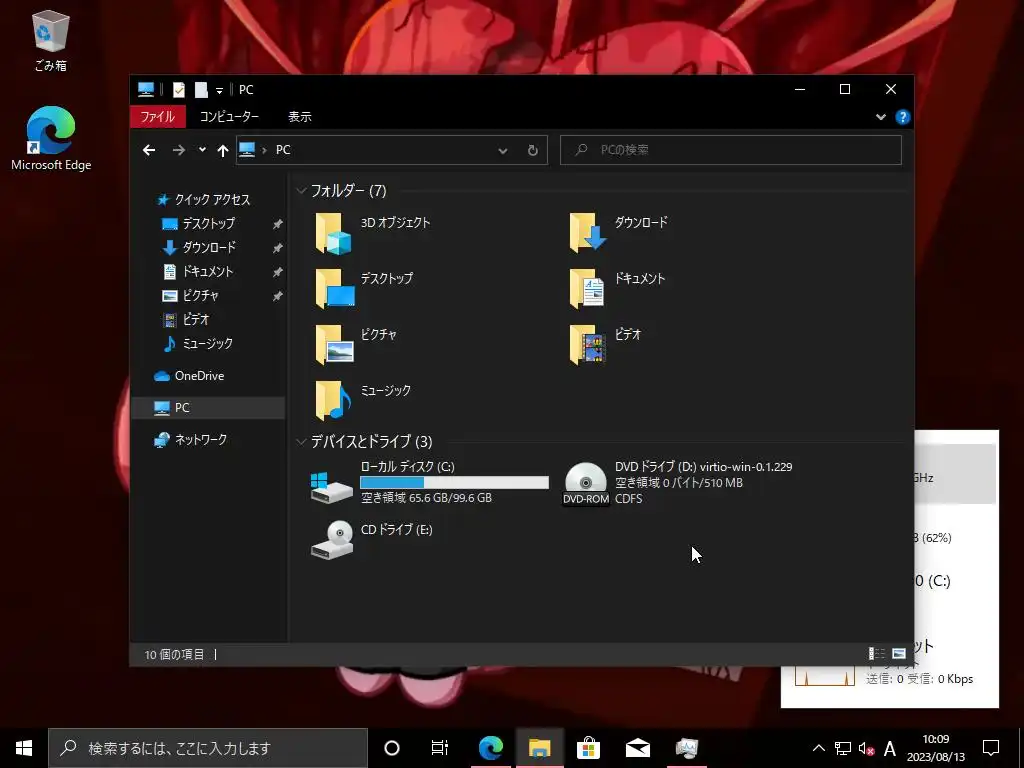Open the 表示 ribbon tab
1024x768 pixels.
tap(300, 117)
